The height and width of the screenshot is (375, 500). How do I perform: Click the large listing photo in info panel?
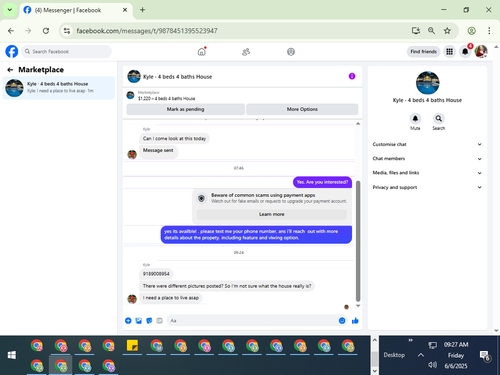pyautogui.click(x=427, y=83)
